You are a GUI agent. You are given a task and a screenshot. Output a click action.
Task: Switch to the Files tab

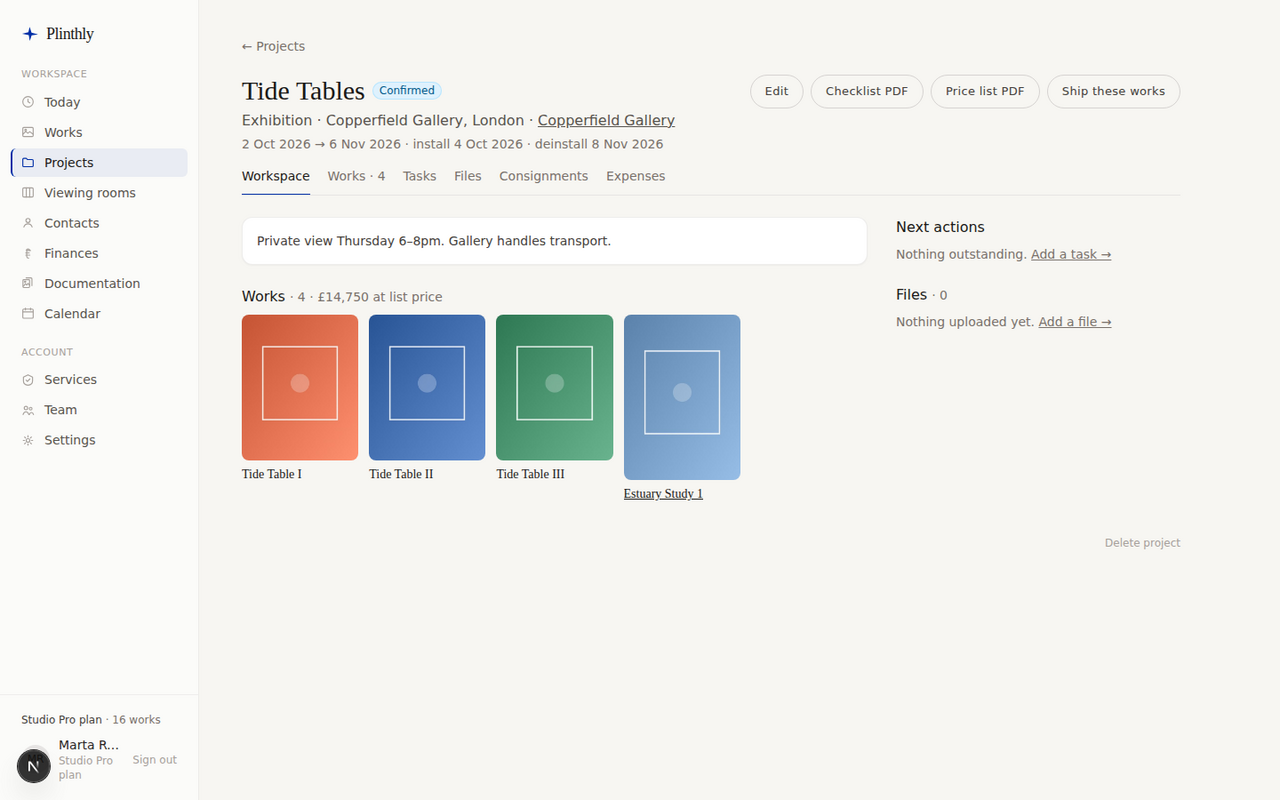[467, 176]
